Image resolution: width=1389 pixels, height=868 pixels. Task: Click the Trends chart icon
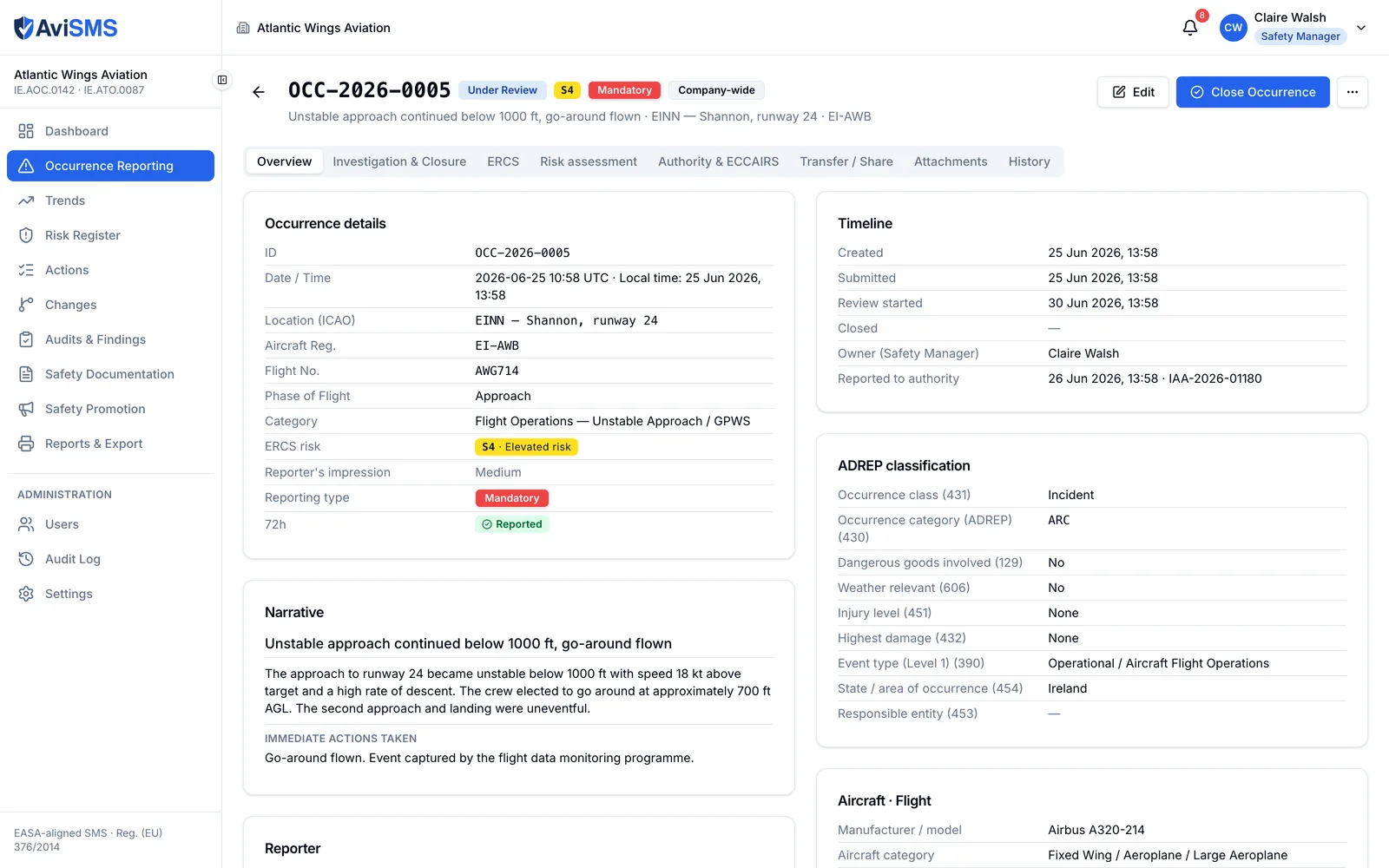pos(26,201)
